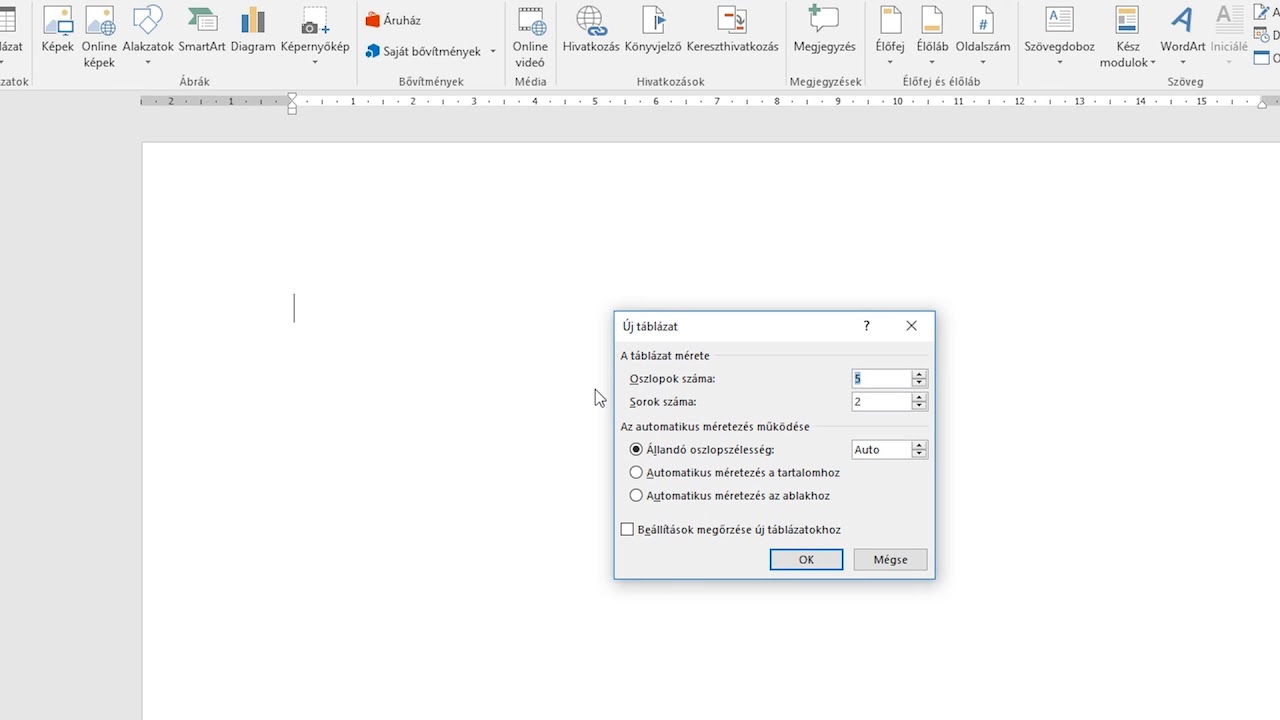Open the Élőfej header menu
Viewport: 1280px width, 720px height.
pyautogui.click(x=890, y=36)
